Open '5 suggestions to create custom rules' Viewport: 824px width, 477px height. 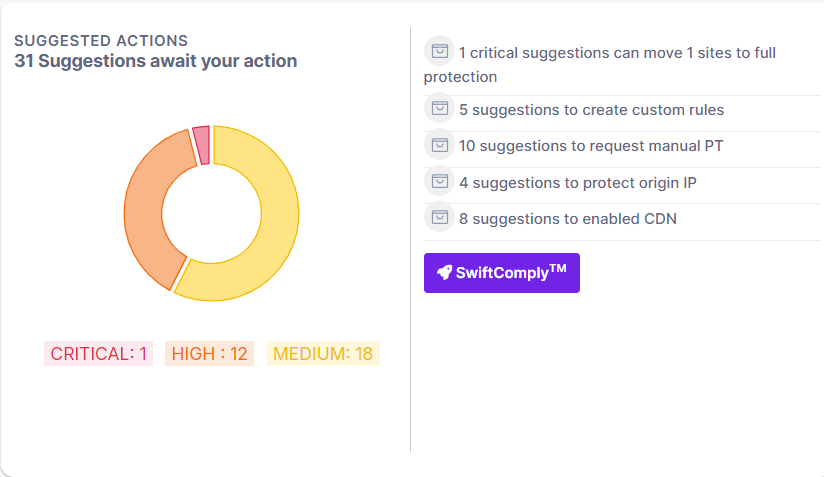[x=591, y=110]
